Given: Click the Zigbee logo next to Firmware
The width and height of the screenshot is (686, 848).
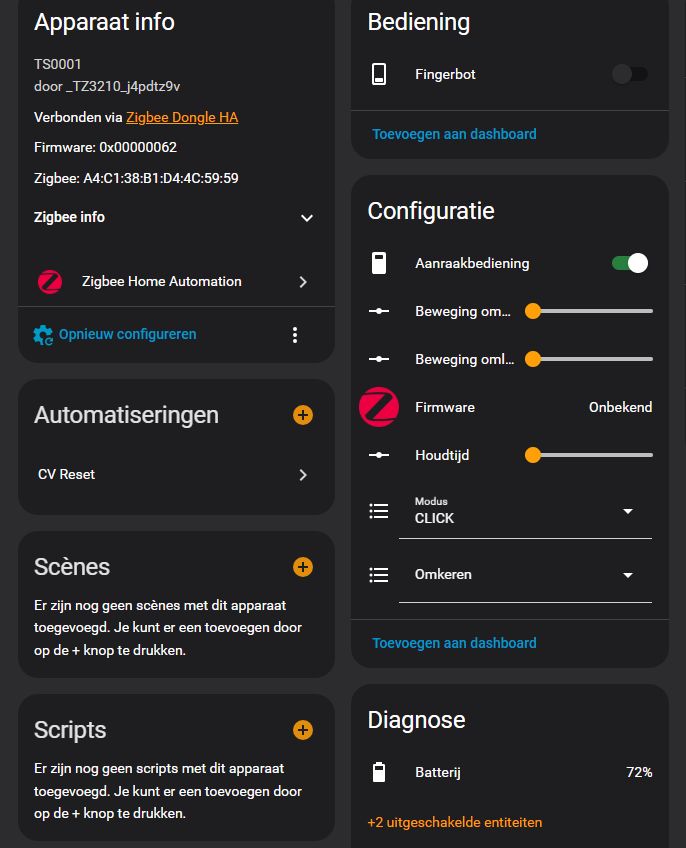Looking at the screenshot, I should [x=379, y=407].
